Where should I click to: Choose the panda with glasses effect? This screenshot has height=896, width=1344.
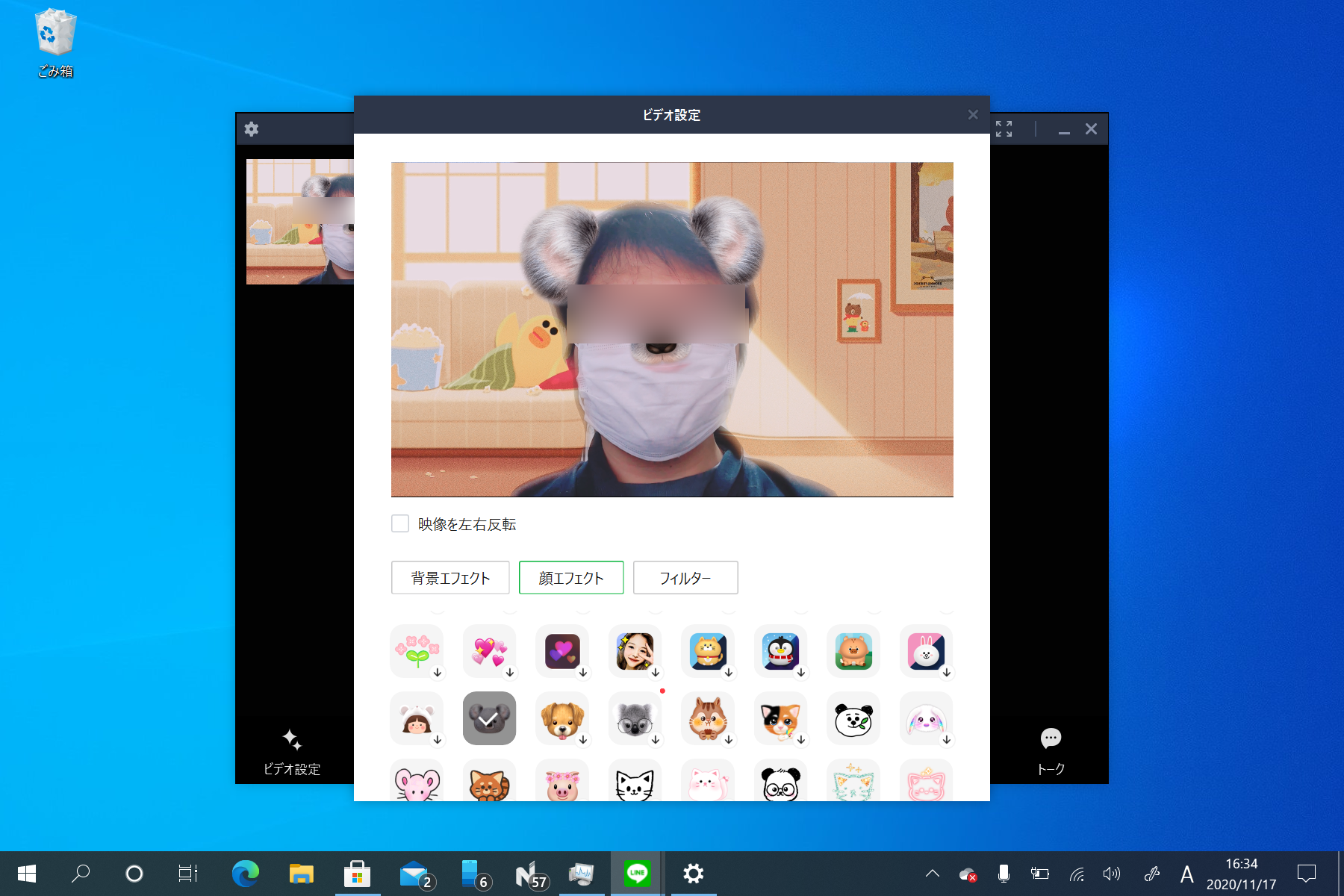coord(780,780)
